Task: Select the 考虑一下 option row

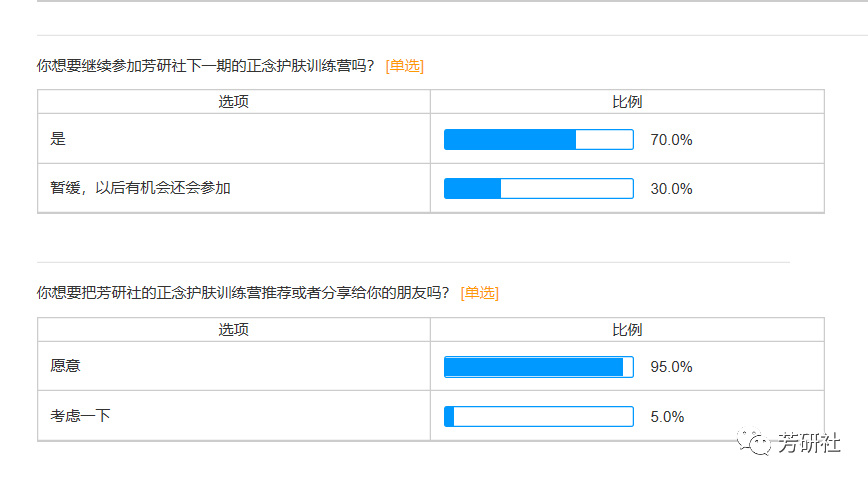Action: click(x=80, y=415)
